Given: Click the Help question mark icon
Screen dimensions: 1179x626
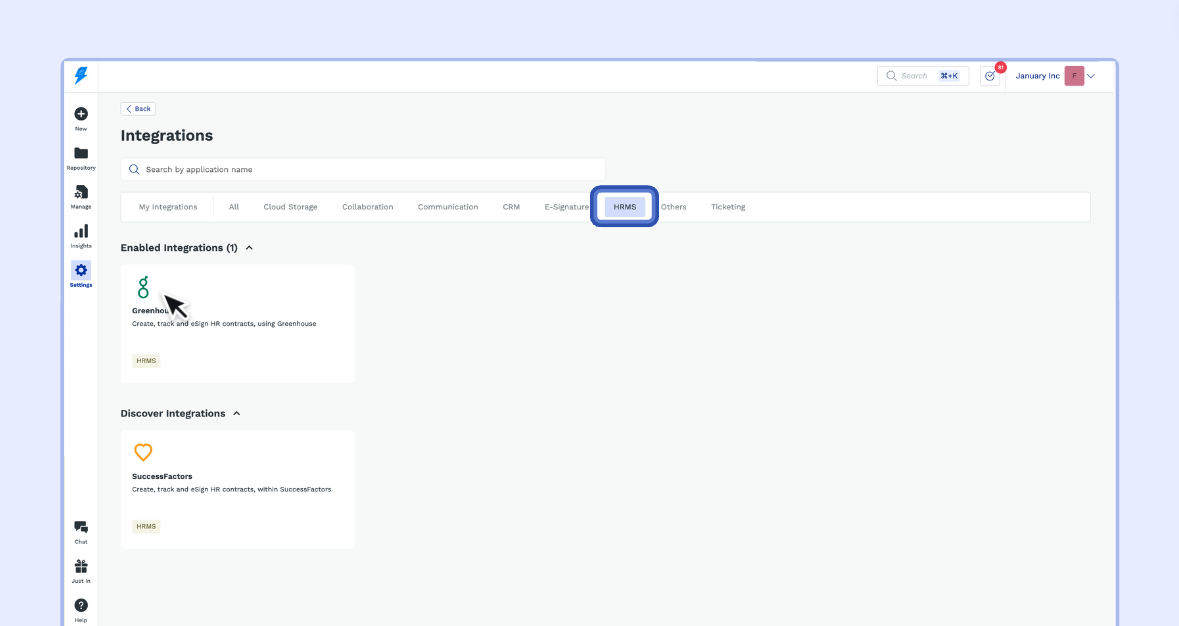Looking at the screenshot, I should point(81,606).
